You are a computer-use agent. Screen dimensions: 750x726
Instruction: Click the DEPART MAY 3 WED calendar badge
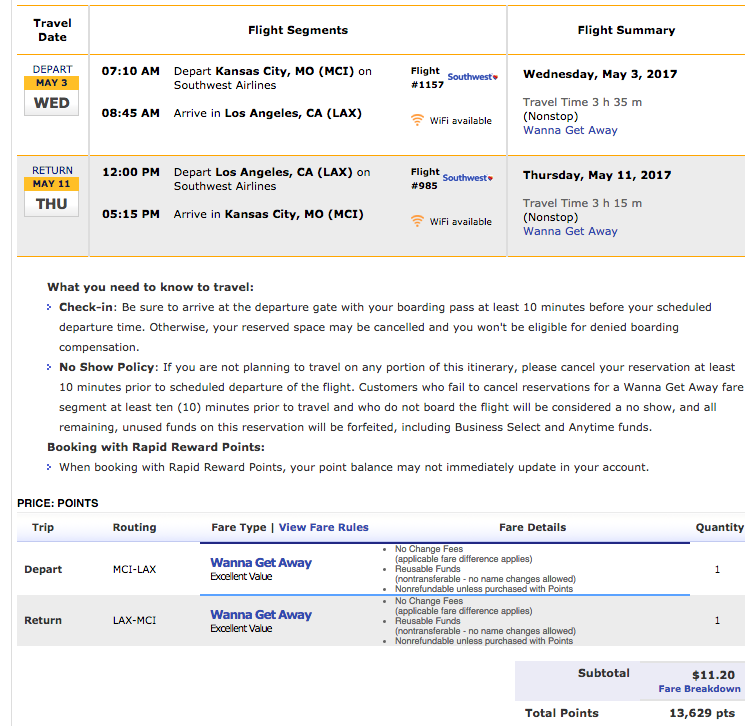(52, 90)
